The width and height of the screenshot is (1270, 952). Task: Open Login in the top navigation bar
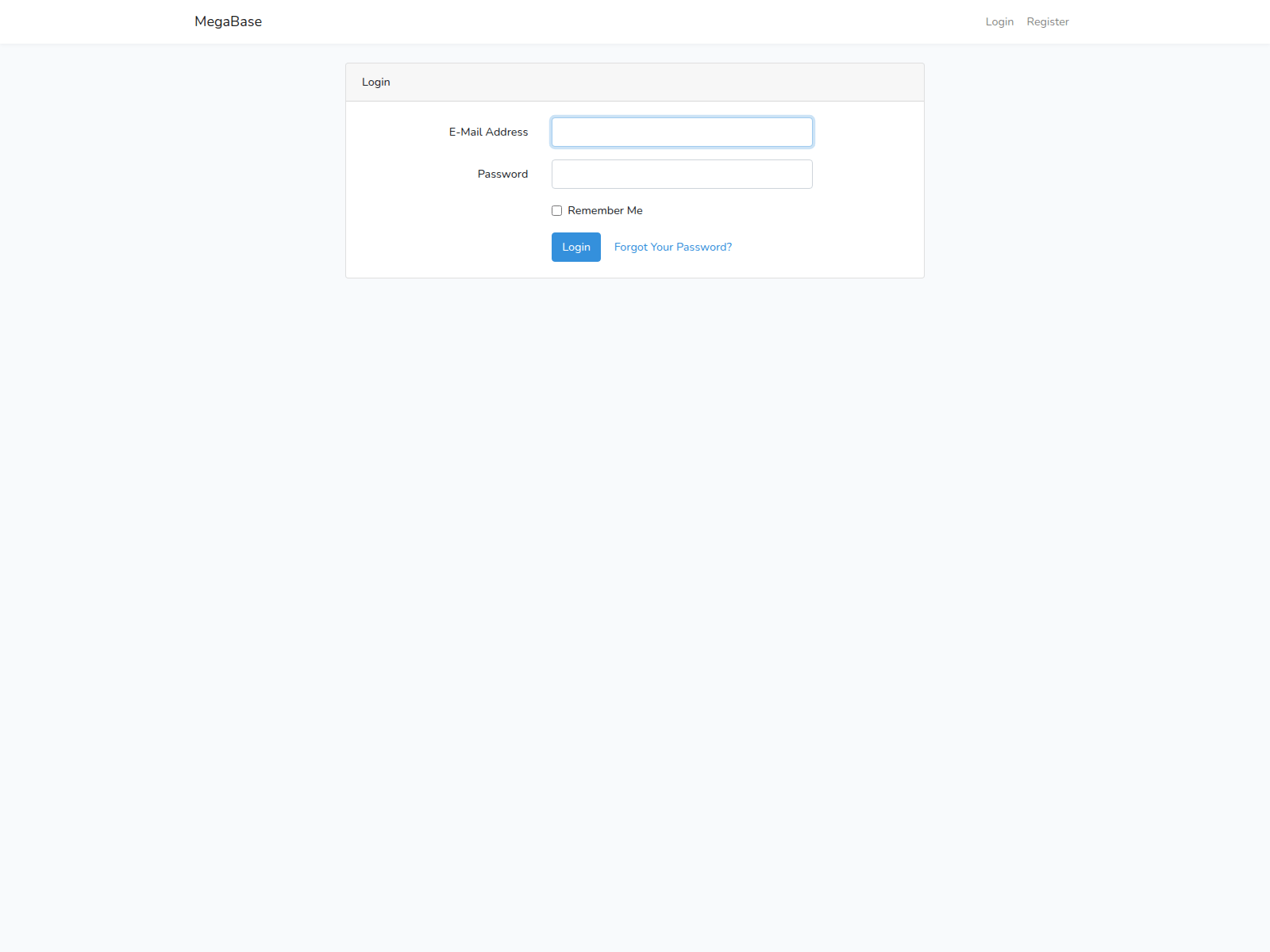999,21
